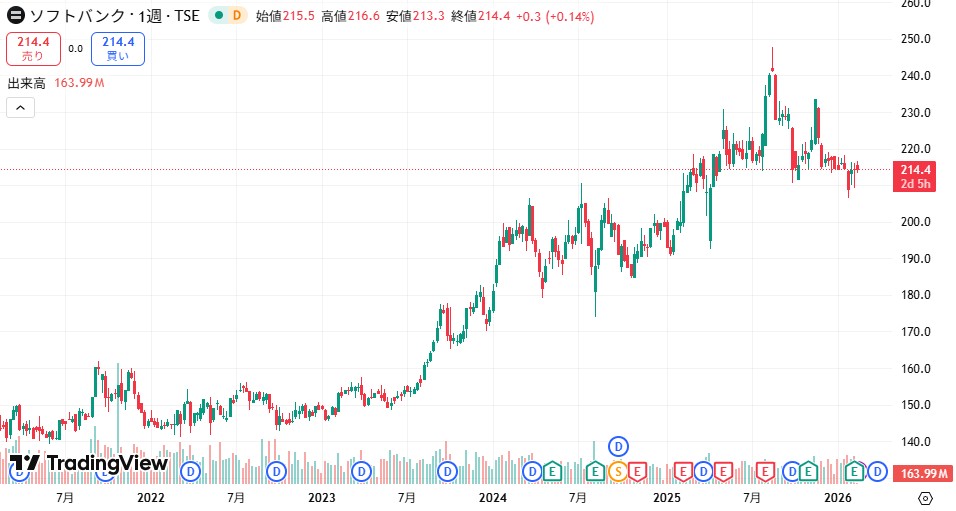The image size is (956, 511).
Task: Open the D dividend marker before 2024 label
Action: pos(448,471)
